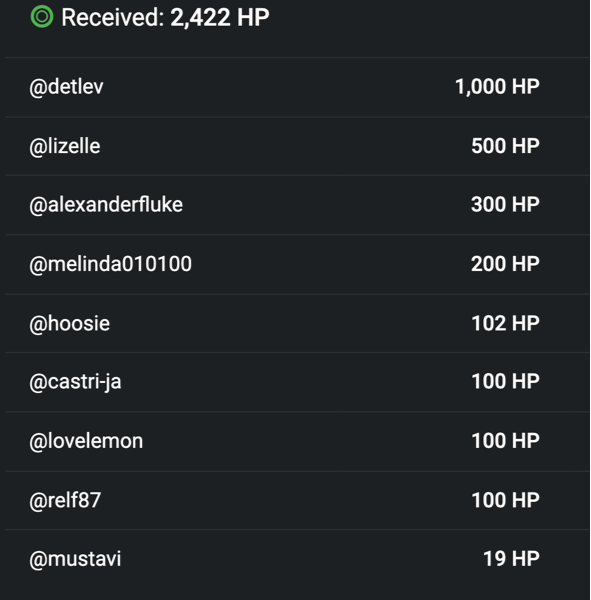Select the 500 HP delegation amount
The width and height of the screenshot is (591, 600).
click(x=505, y=146)
